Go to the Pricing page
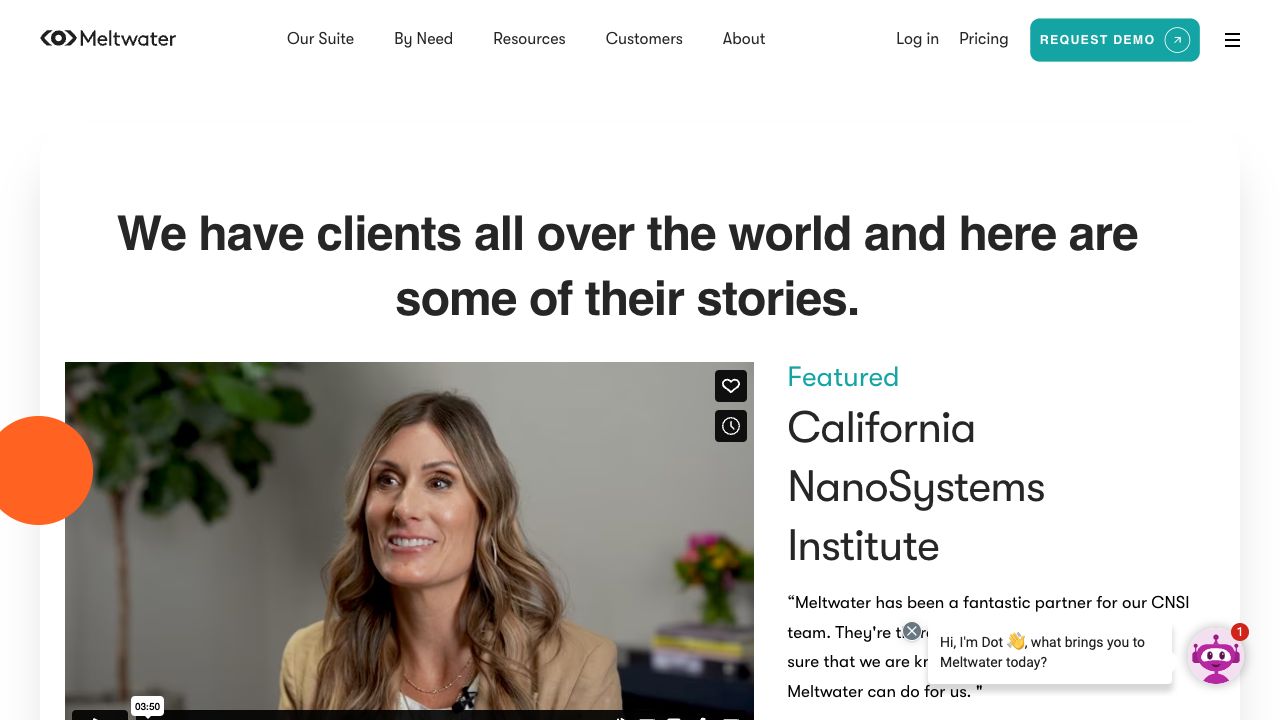This screenshot has width=1280, height=720. tap(983, 39)
